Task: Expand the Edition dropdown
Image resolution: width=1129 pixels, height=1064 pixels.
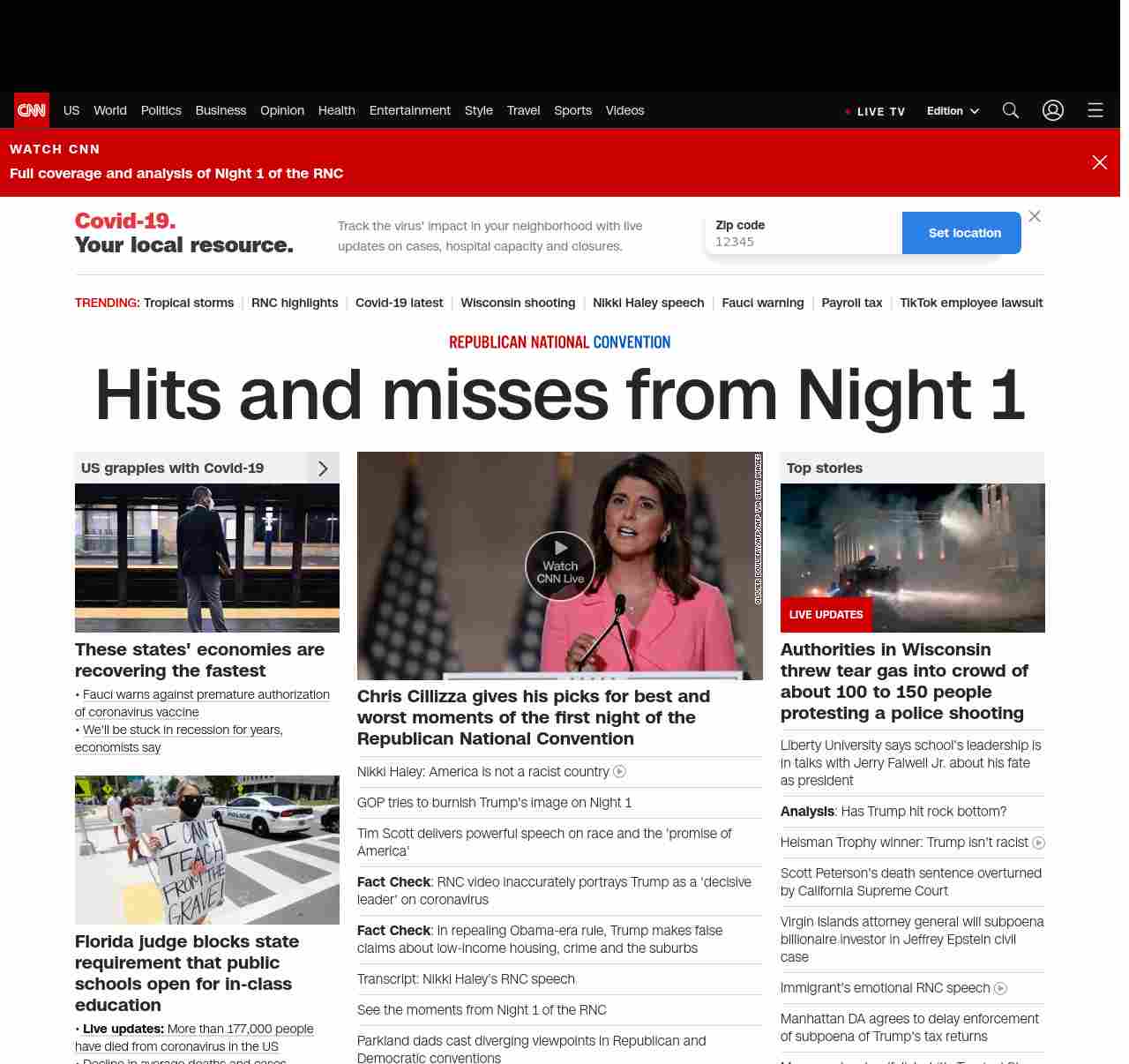Action: (x=953, y=111)
